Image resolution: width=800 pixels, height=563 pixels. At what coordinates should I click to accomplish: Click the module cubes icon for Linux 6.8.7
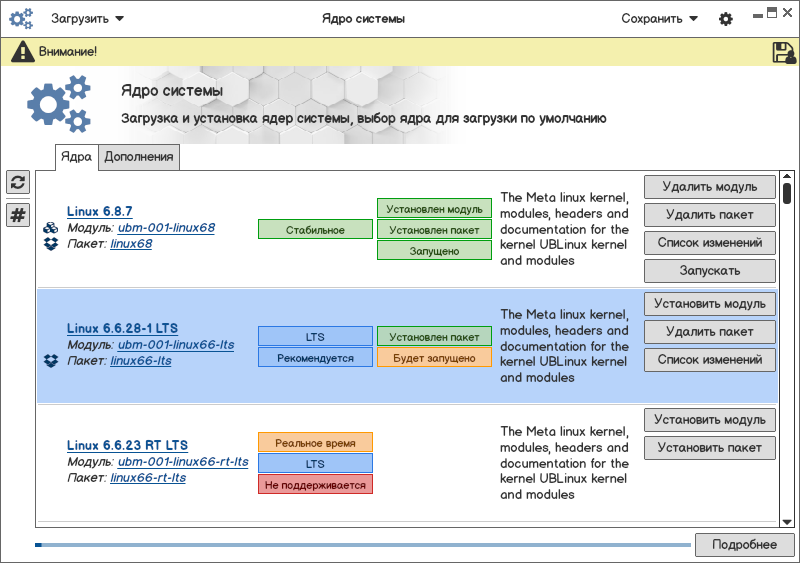pos(51,228)
